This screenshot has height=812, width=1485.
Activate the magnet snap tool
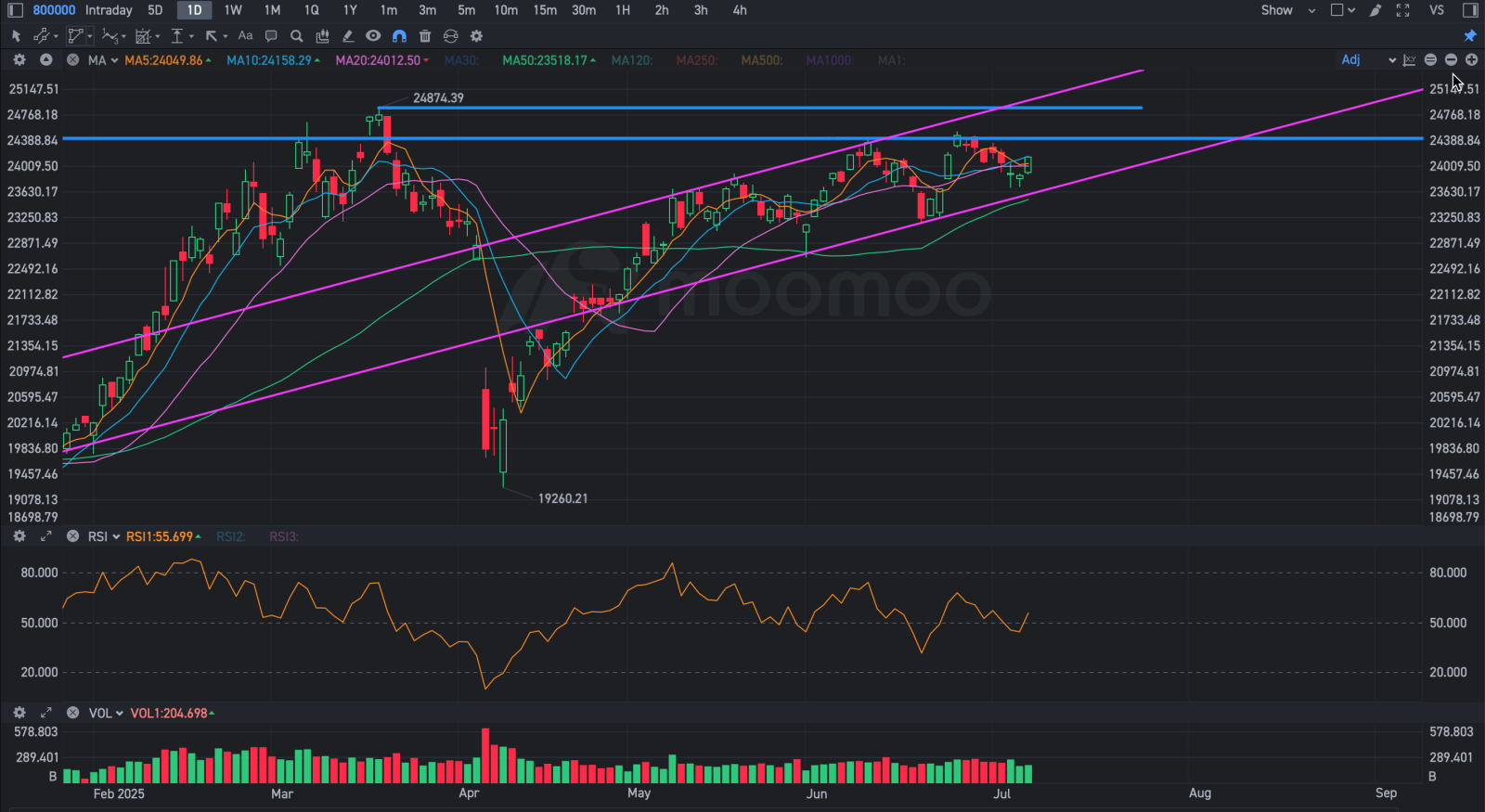399,36
